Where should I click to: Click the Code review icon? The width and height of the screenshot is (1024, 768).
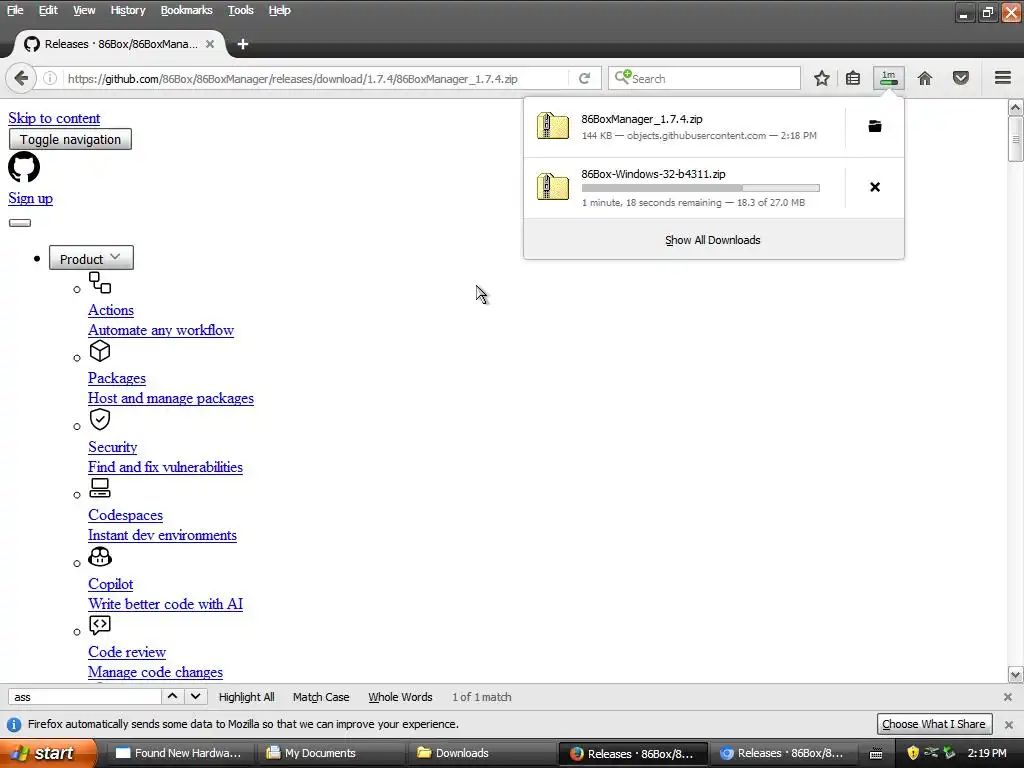[x=100, y=625]
